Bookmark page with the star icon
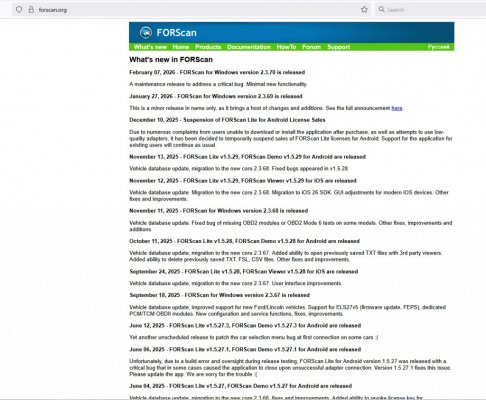This screenshot has width=486, height=400. [364, 10]
